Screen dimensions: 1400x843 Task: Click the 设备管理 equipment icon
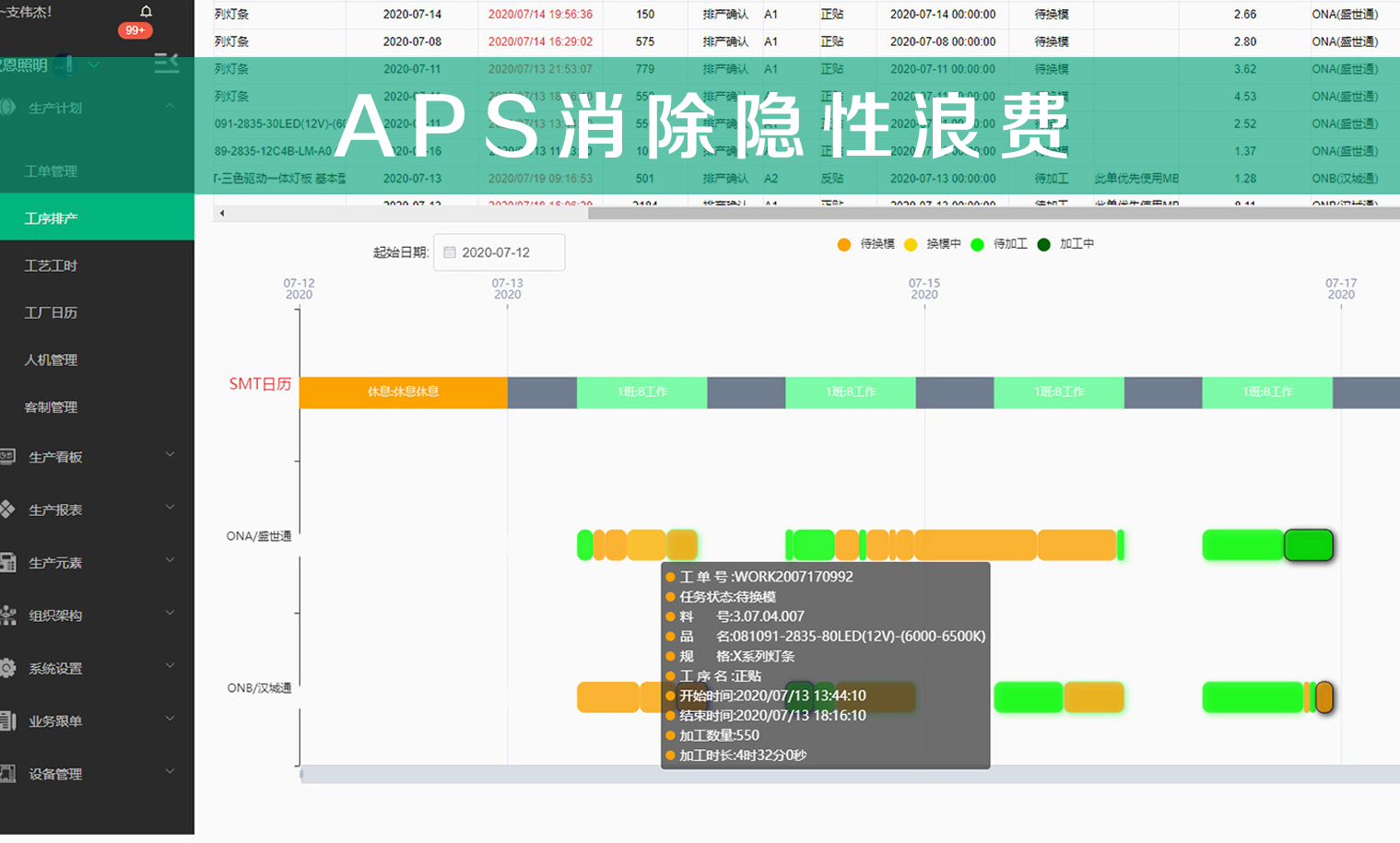click(x=9, y=774)
